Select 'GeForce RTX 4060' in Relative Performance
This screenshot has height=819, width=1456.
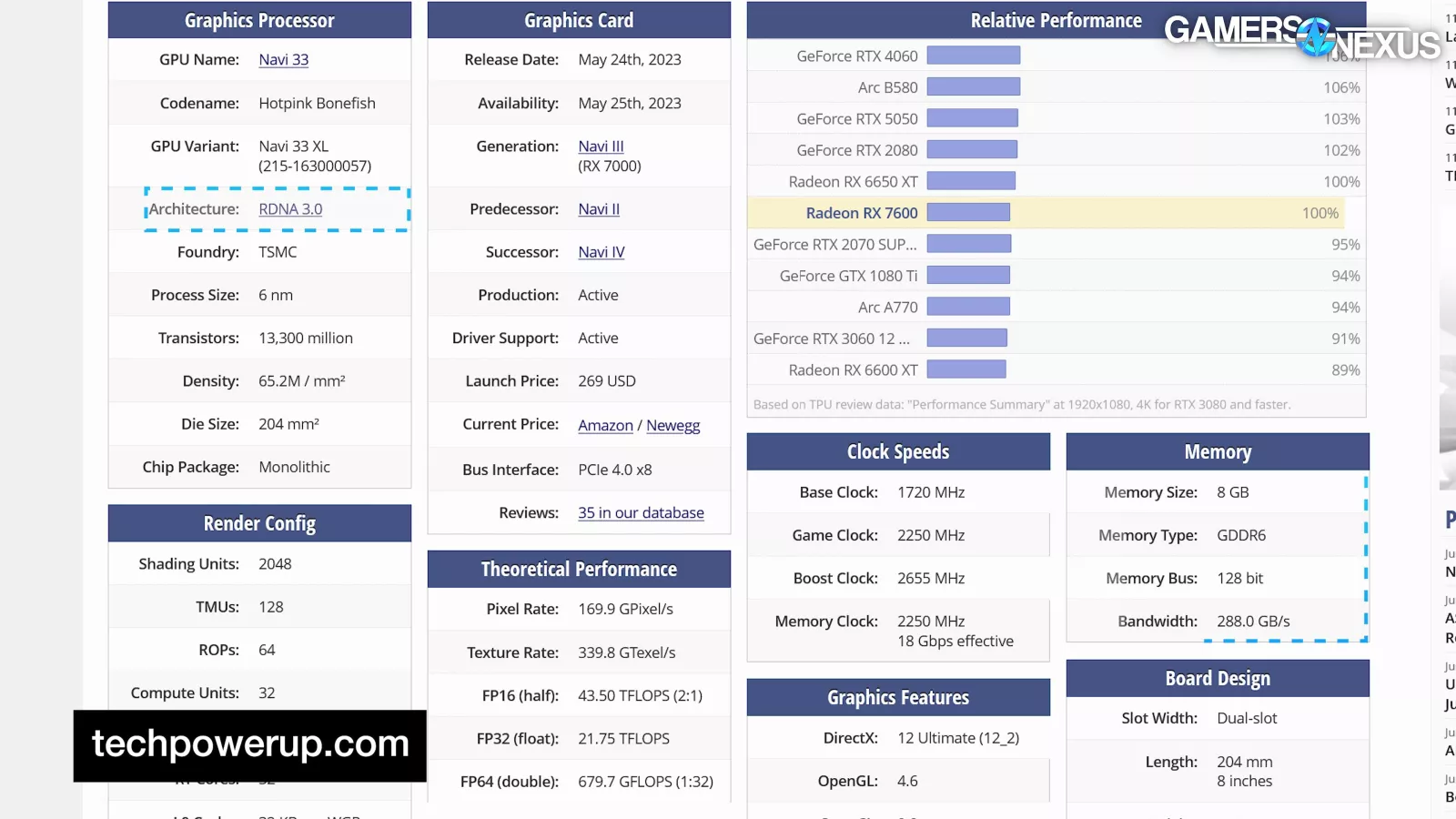point(857,56)
